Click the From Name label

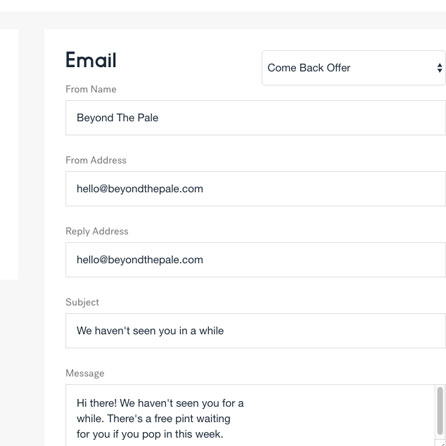click(x=91, y=89)
